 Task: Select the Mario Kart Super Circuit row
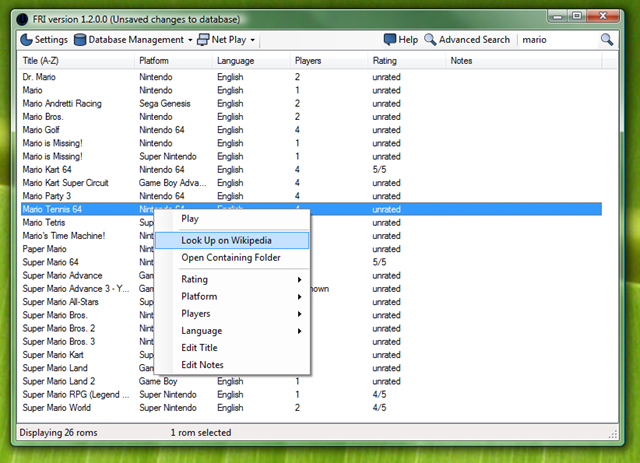311,183
